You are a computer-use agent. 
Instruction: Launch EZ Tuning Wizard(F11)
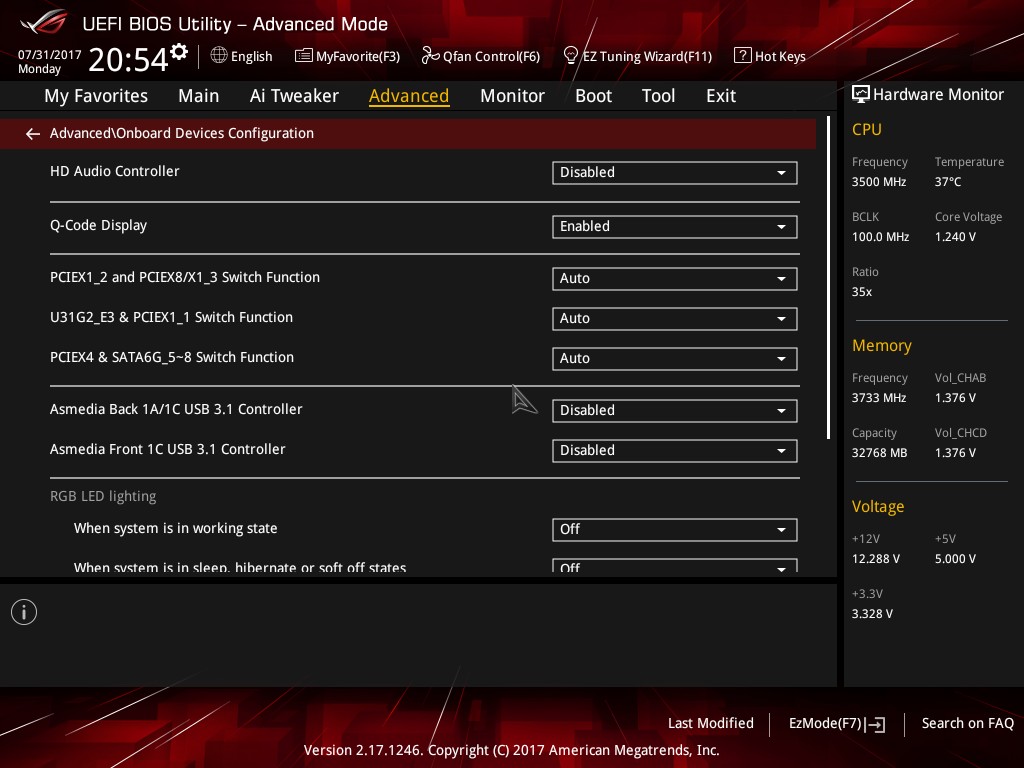637,56
